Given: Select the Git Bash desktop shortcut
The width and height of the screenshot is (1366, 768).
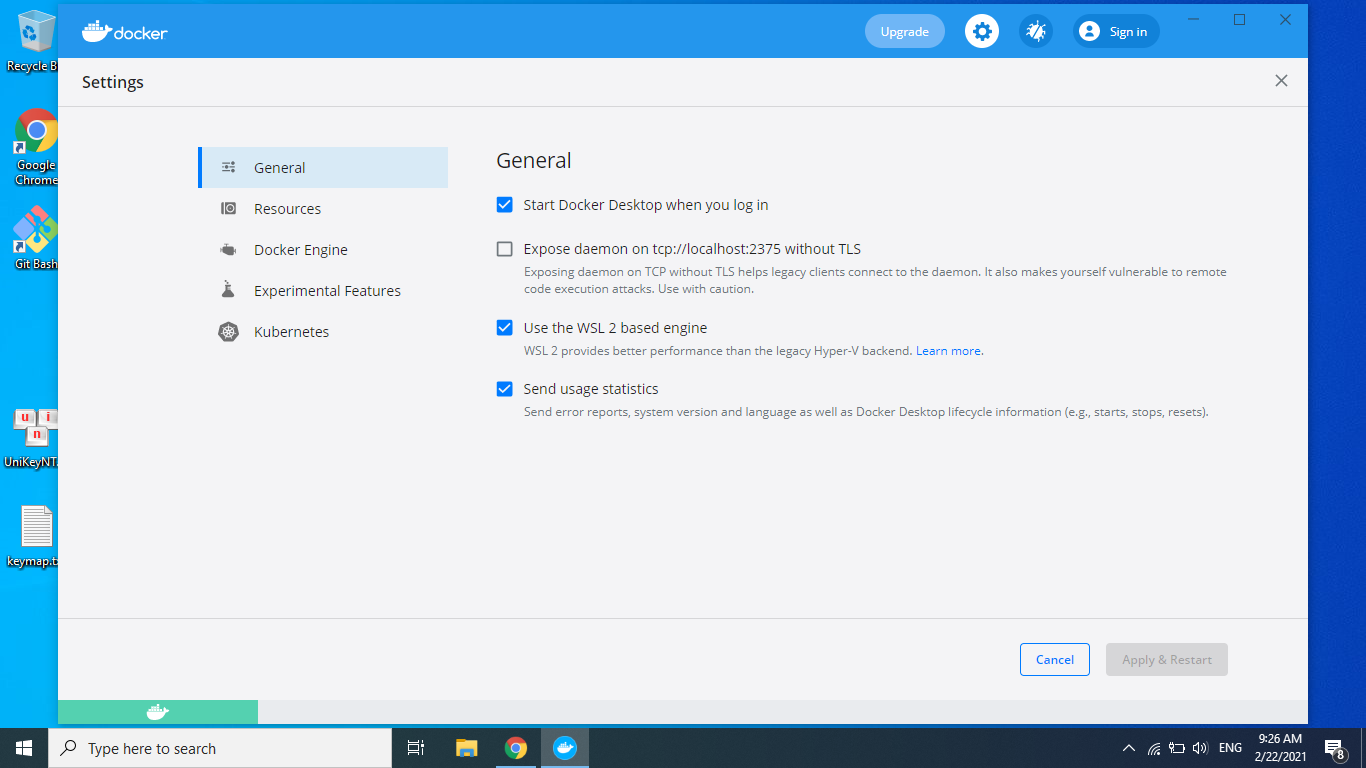Looking at the screenshot, I should [36, 238].
